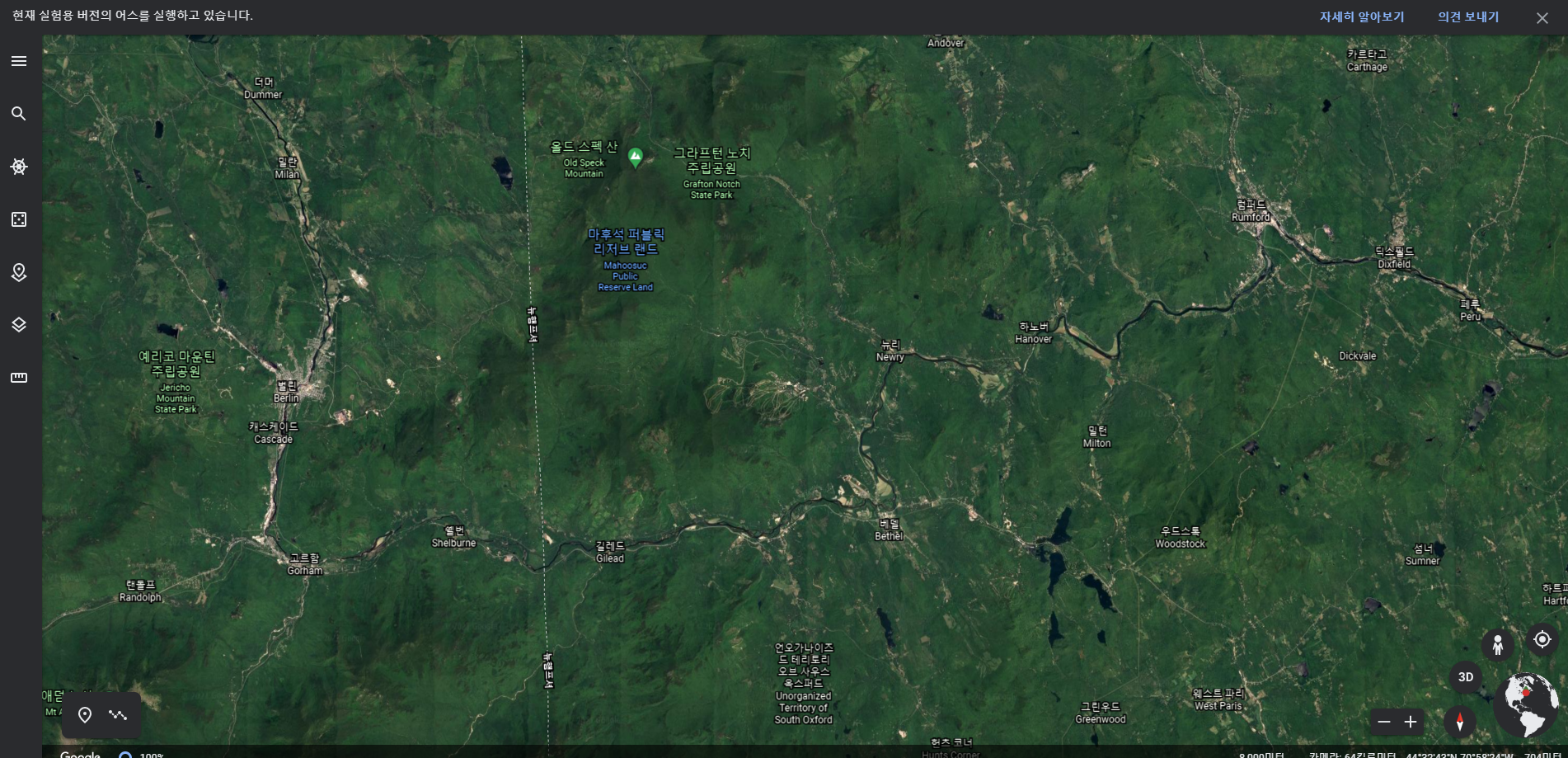Fly to my current location
The image size is (1568, 758).
[1542, 639]
